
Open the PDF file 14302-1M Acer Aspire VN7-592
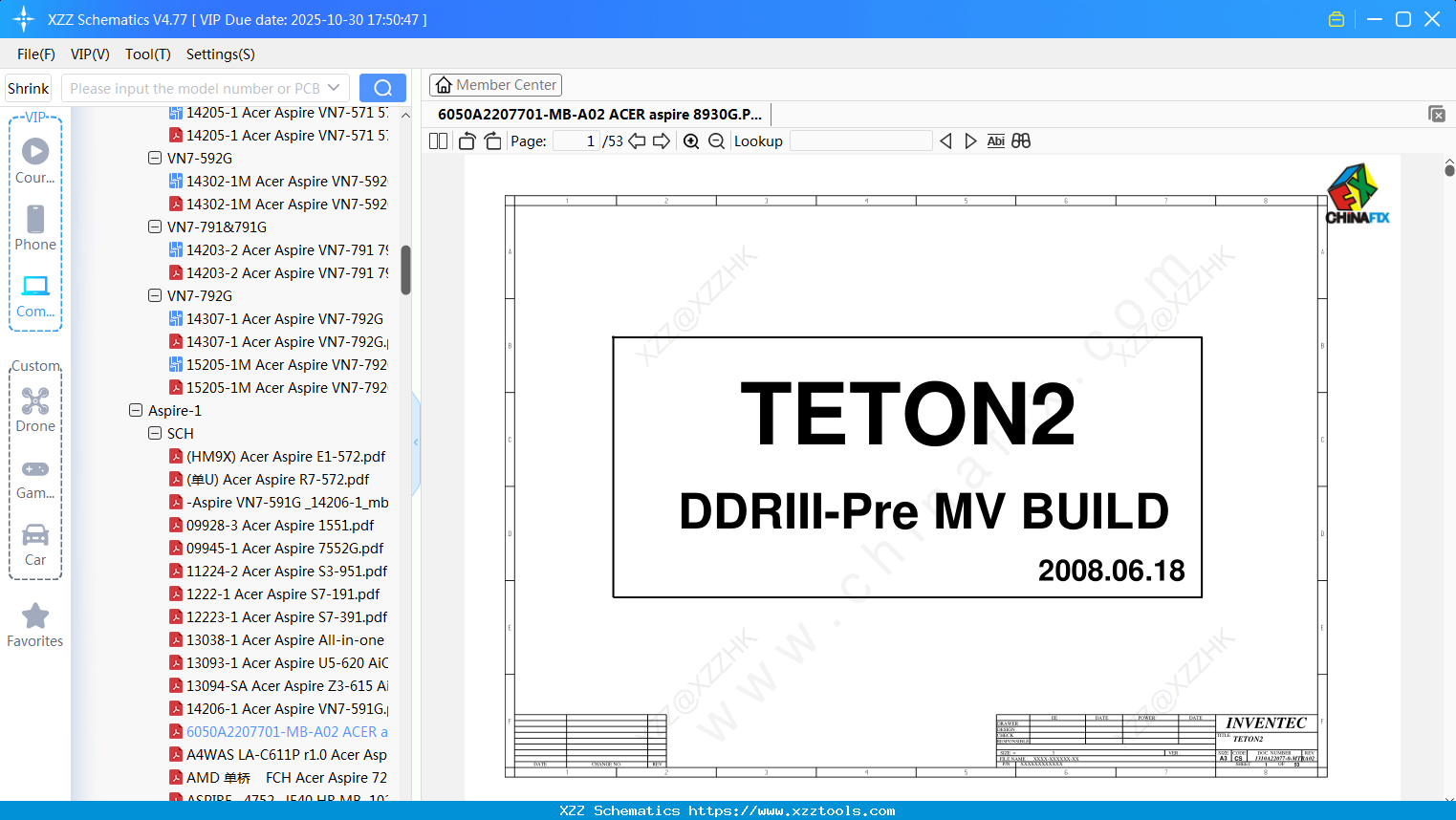278,205
